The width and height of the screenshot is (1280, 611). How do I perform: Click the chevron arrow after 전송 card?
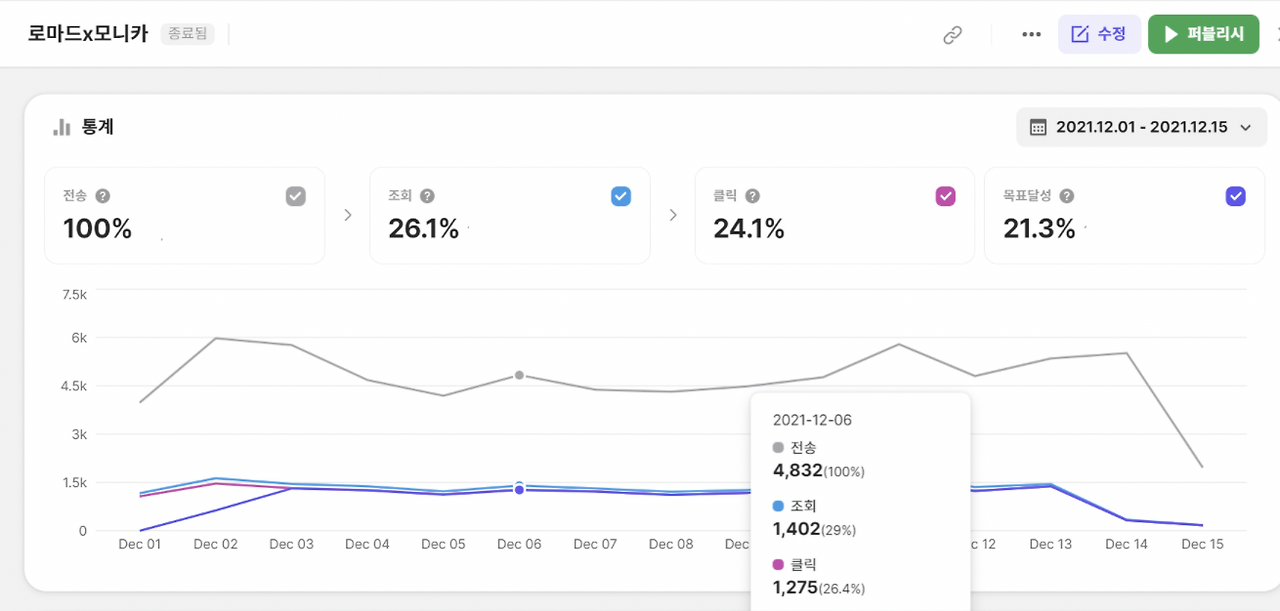click(x=347, y=215)
